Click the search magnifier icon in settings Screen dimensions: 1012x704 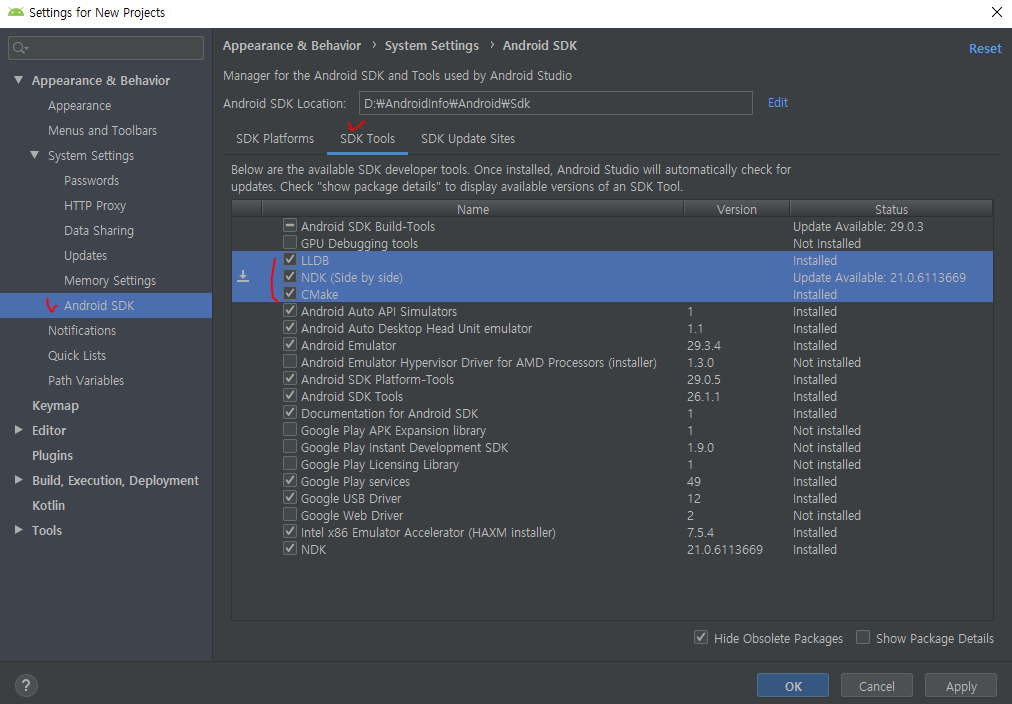(20, 48)
